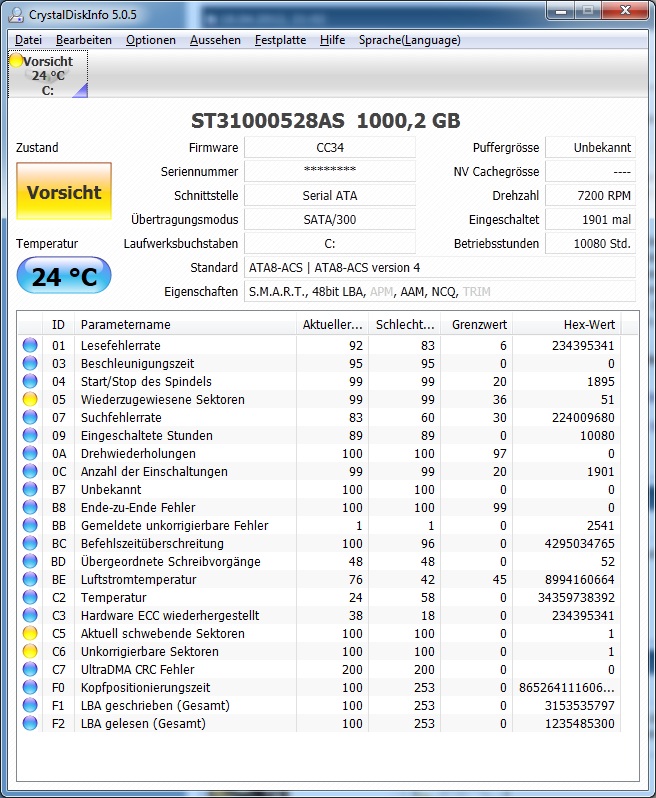Click the Schlecht... column header
Image resolution: width=656 pixels, height=798 pixels.
coord(405,324)
